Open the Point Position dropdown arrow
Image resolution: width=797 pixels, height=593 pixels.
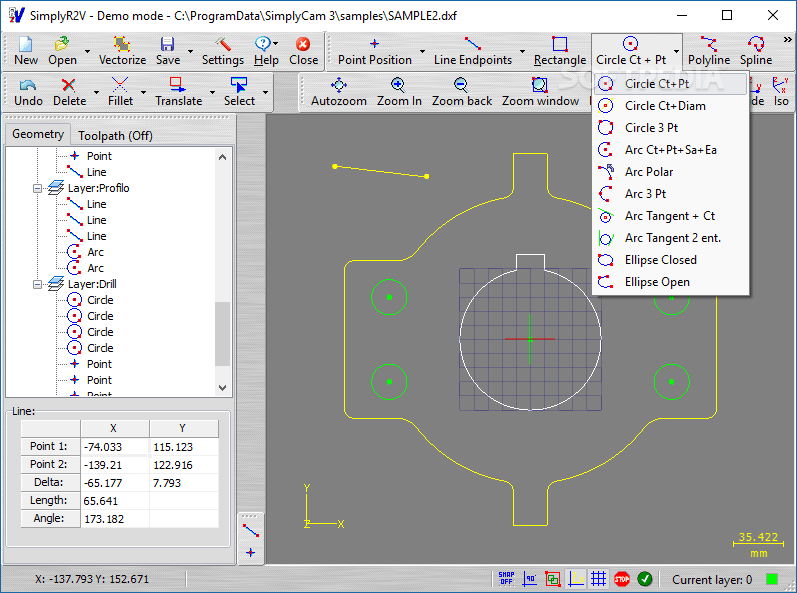422,51
